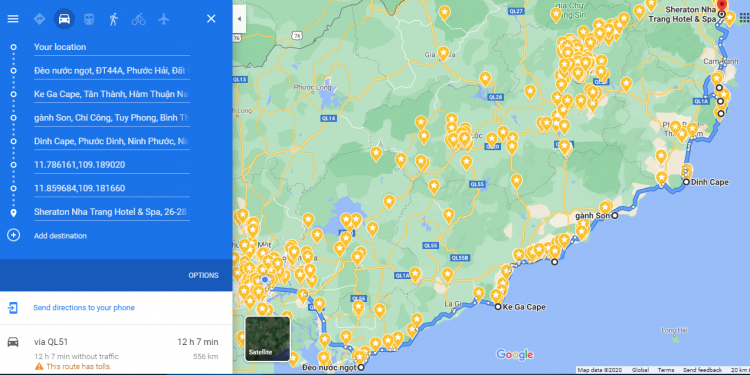Select driving travel mode
Viewport: 750px width, 375px height.
click(x=64, y=19)
